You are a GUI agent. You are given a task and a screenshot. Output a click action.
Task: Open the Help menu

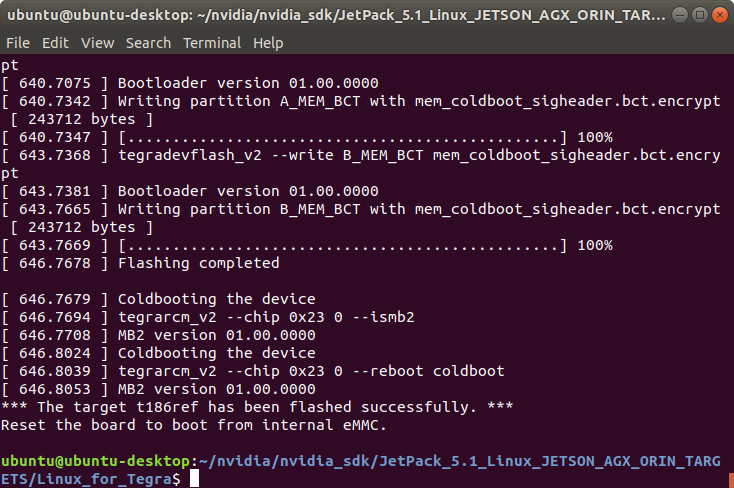tap(268, 43)
